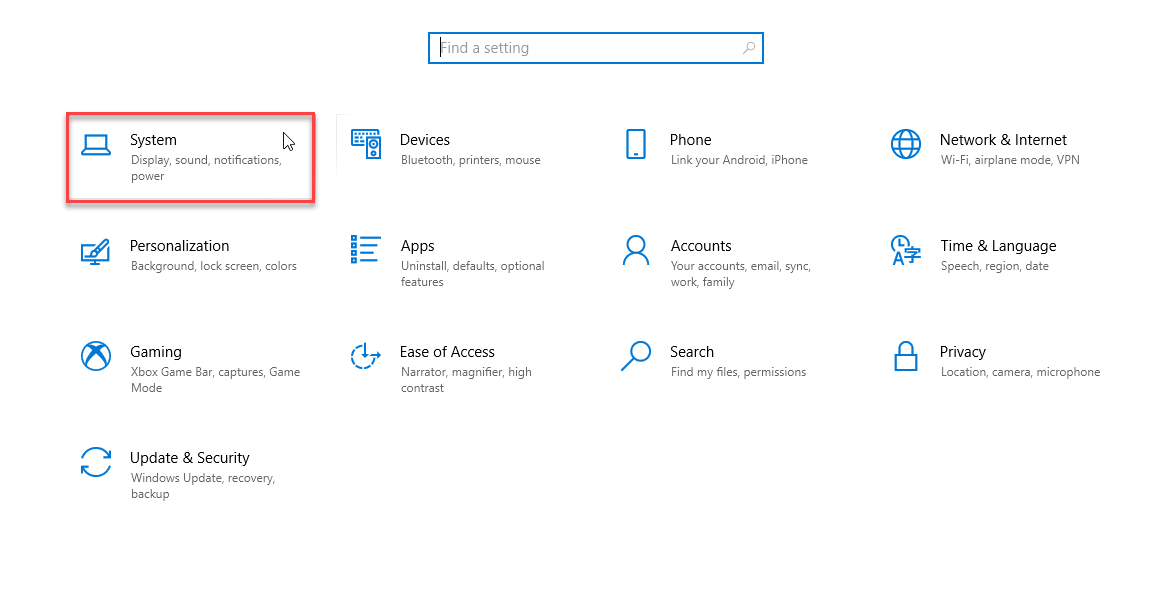The width and height of the screenshot is (1168, 607).
Task: Click 'Uninstall, defaults, optional features' description
Action: coord(472,274)
